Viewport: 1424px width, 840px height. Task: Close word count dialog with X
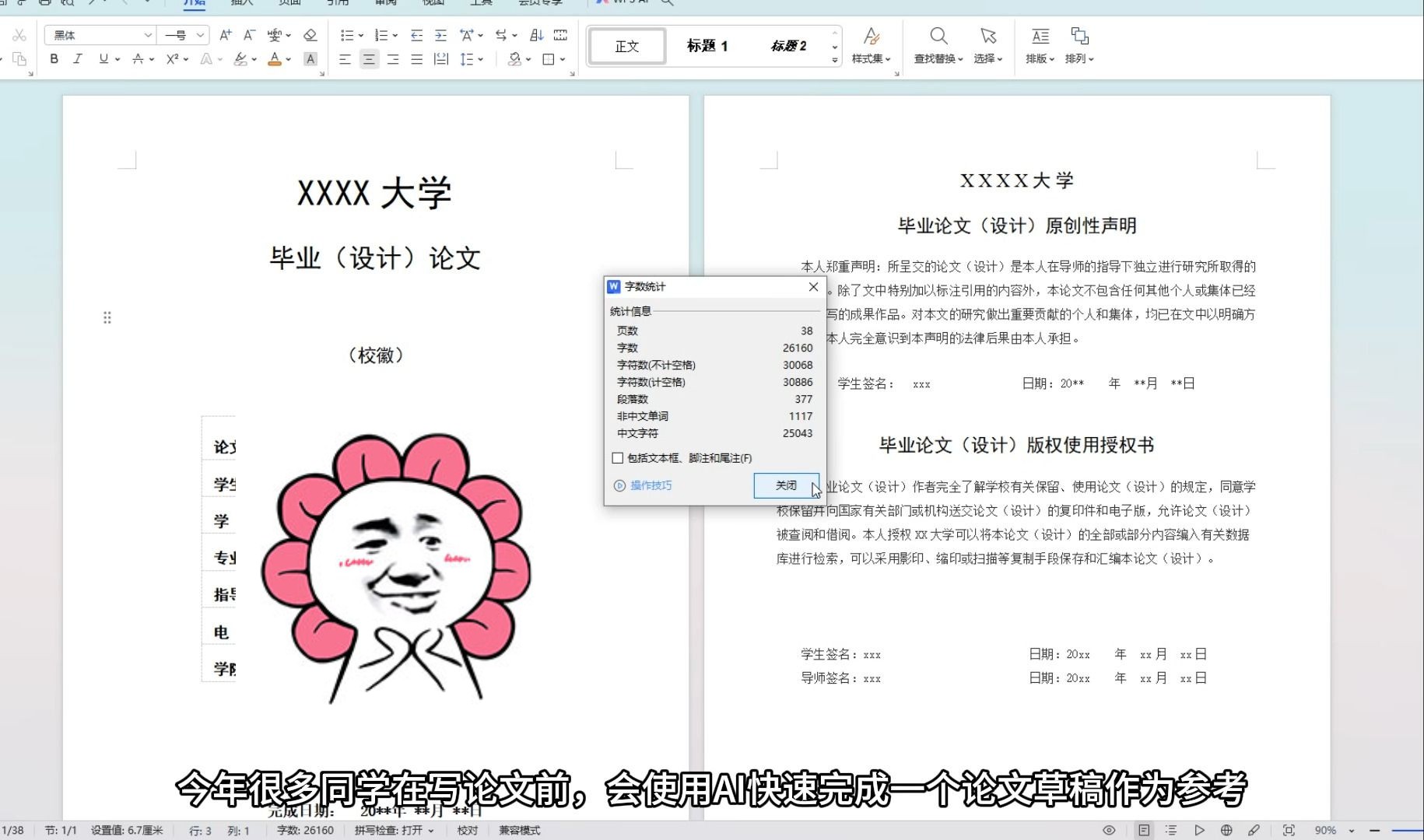[813, 287]
